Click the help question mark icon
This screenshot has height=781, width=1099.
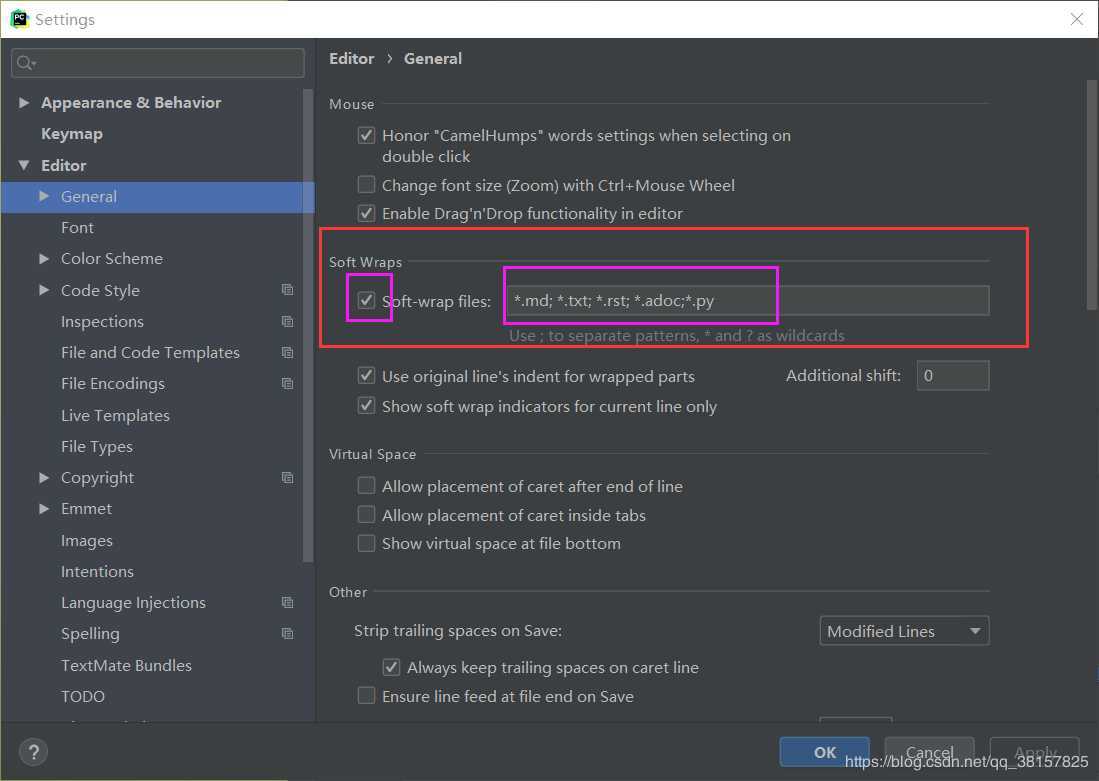pos(33,752)
